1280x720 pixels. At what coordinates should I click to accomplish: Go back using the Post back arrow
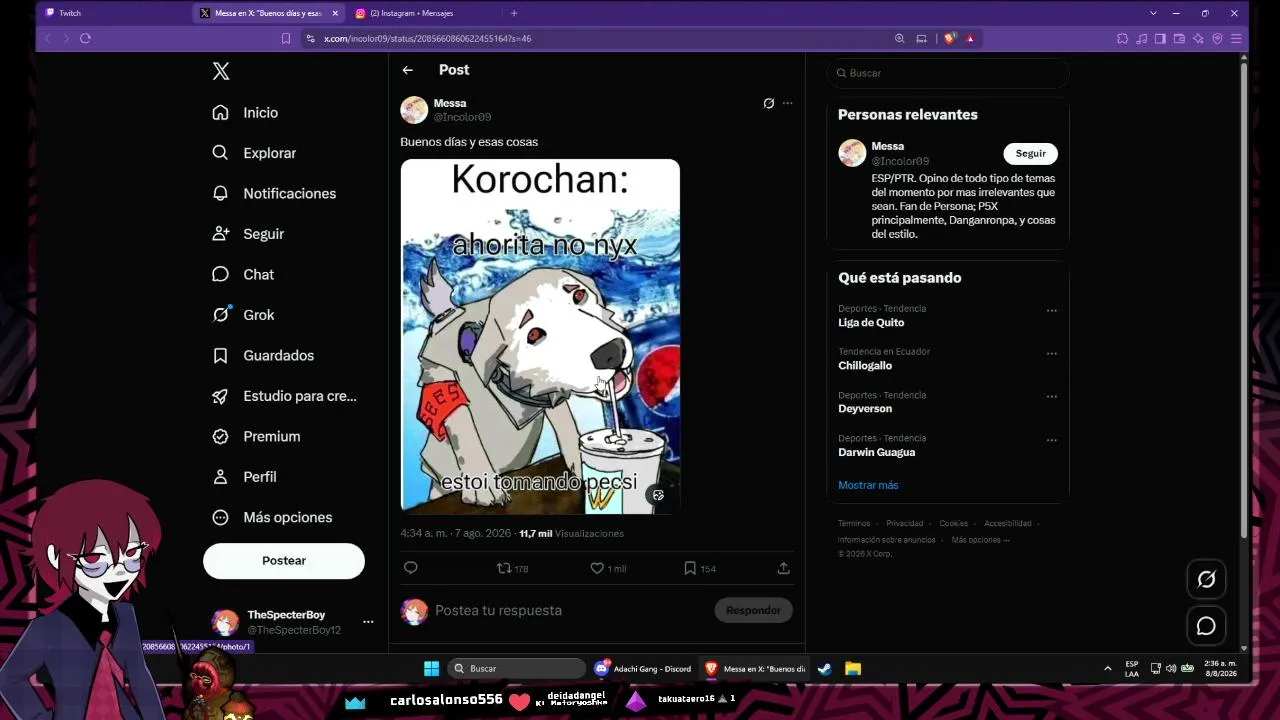[407, 70]
